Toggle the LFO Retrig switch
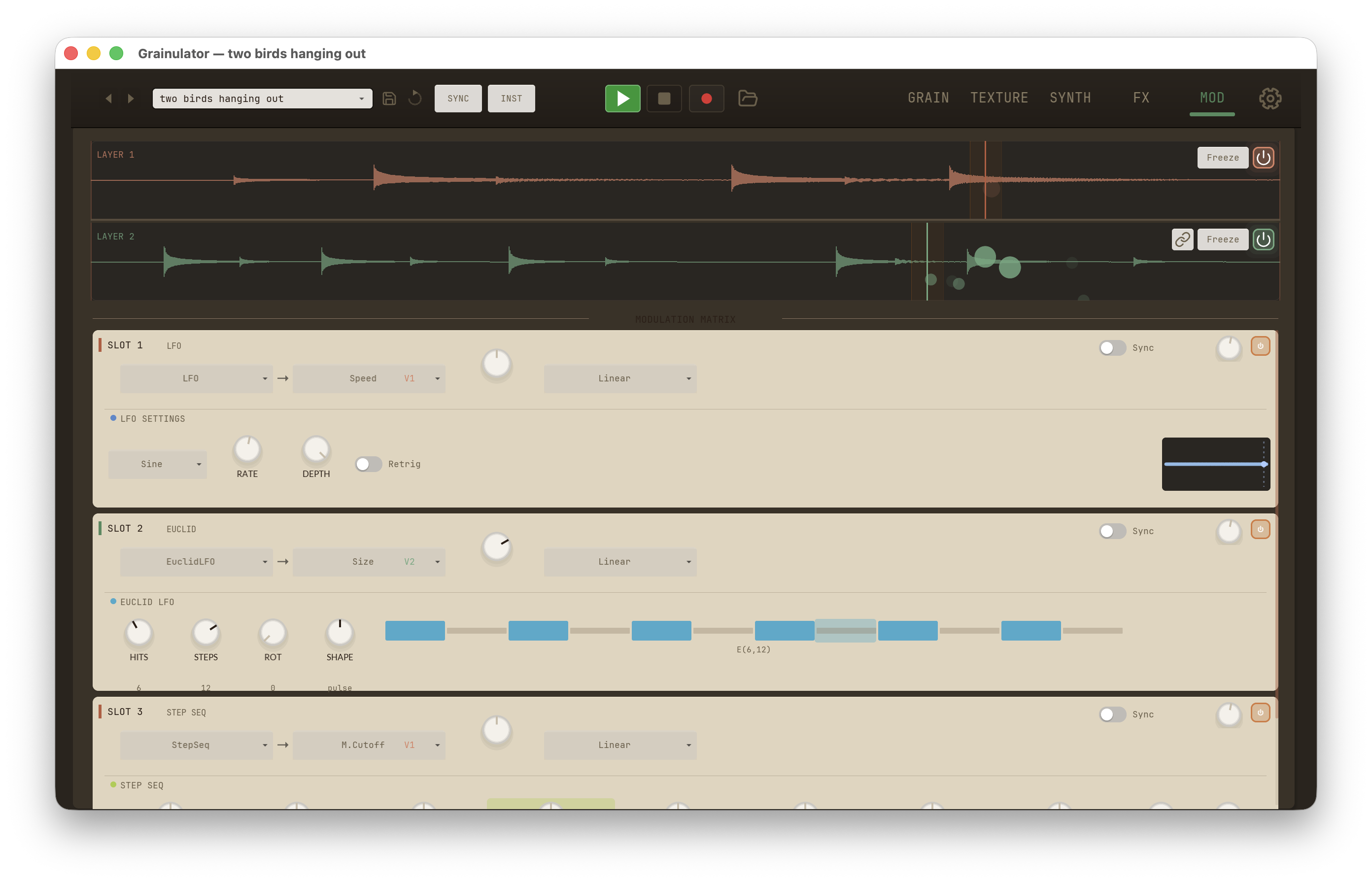 pos(368,464)
